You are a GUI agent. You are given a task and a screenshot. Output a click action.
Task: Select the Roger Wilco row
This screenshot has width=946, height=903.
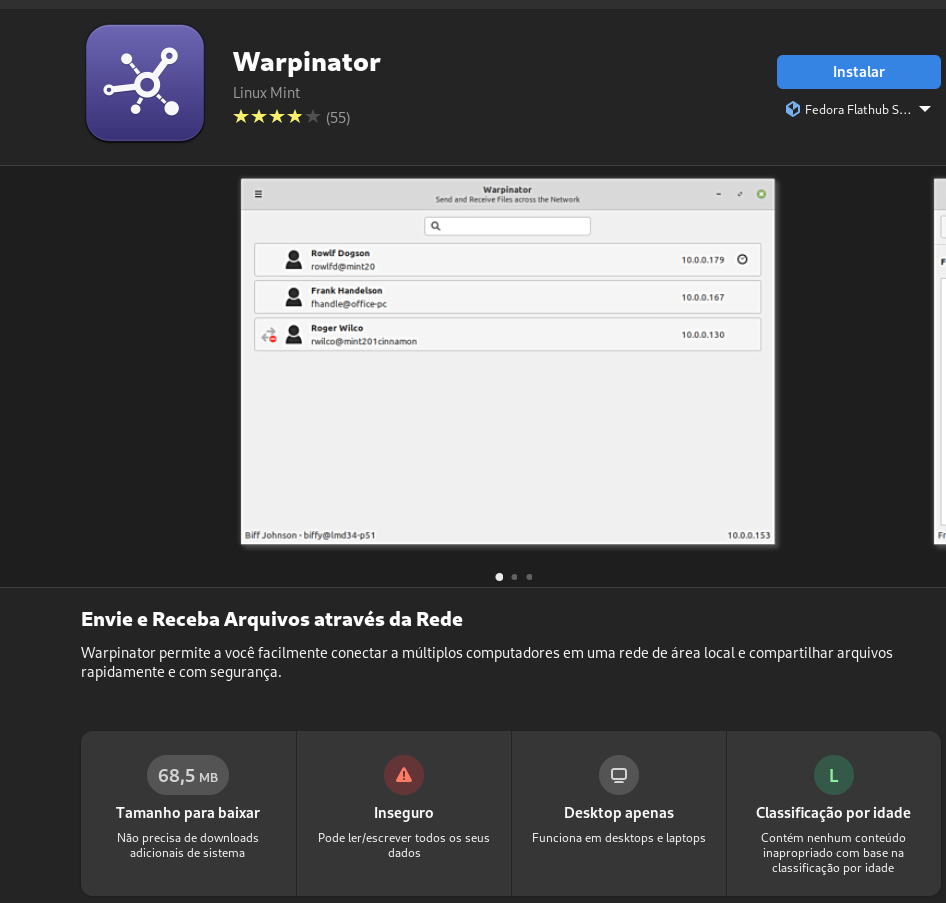(x=507, y=335)
